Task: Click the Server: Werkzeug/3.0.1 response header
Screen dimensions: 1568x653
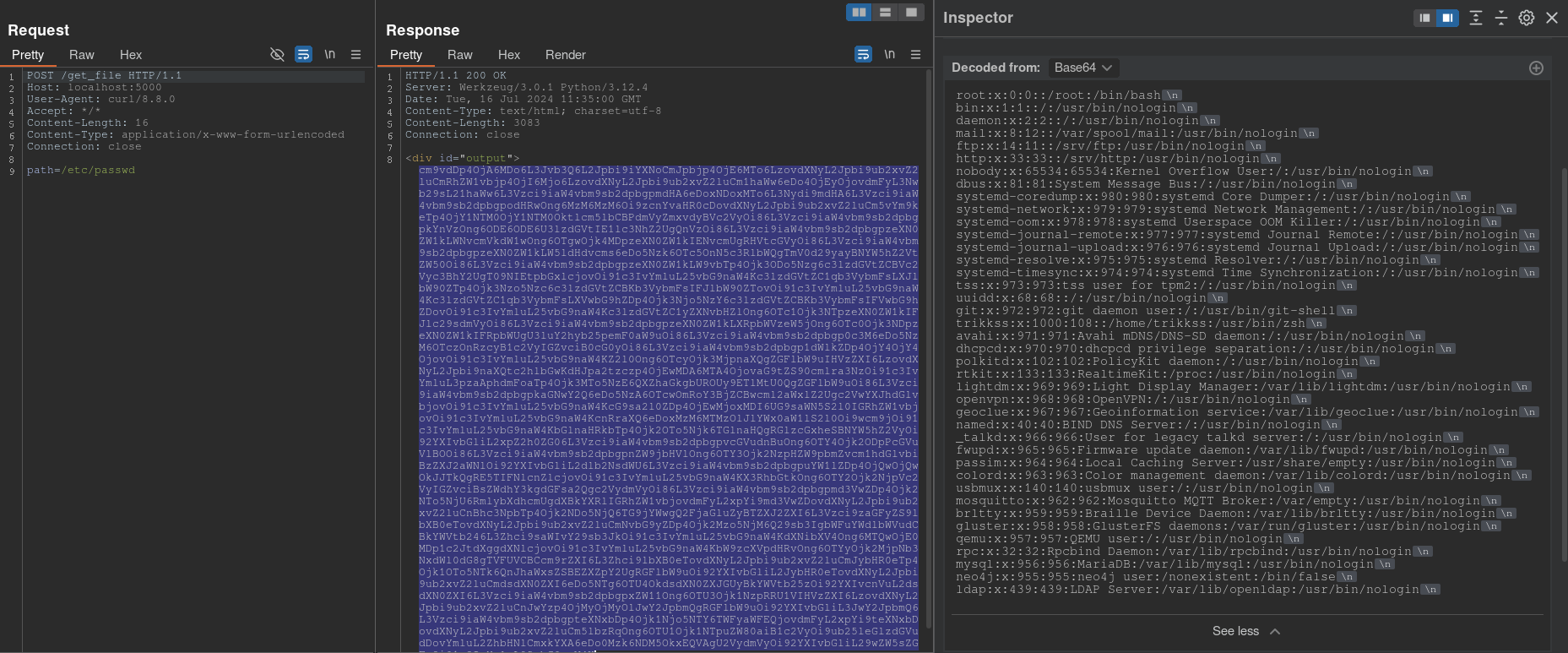Action: (x=526, y=87)
